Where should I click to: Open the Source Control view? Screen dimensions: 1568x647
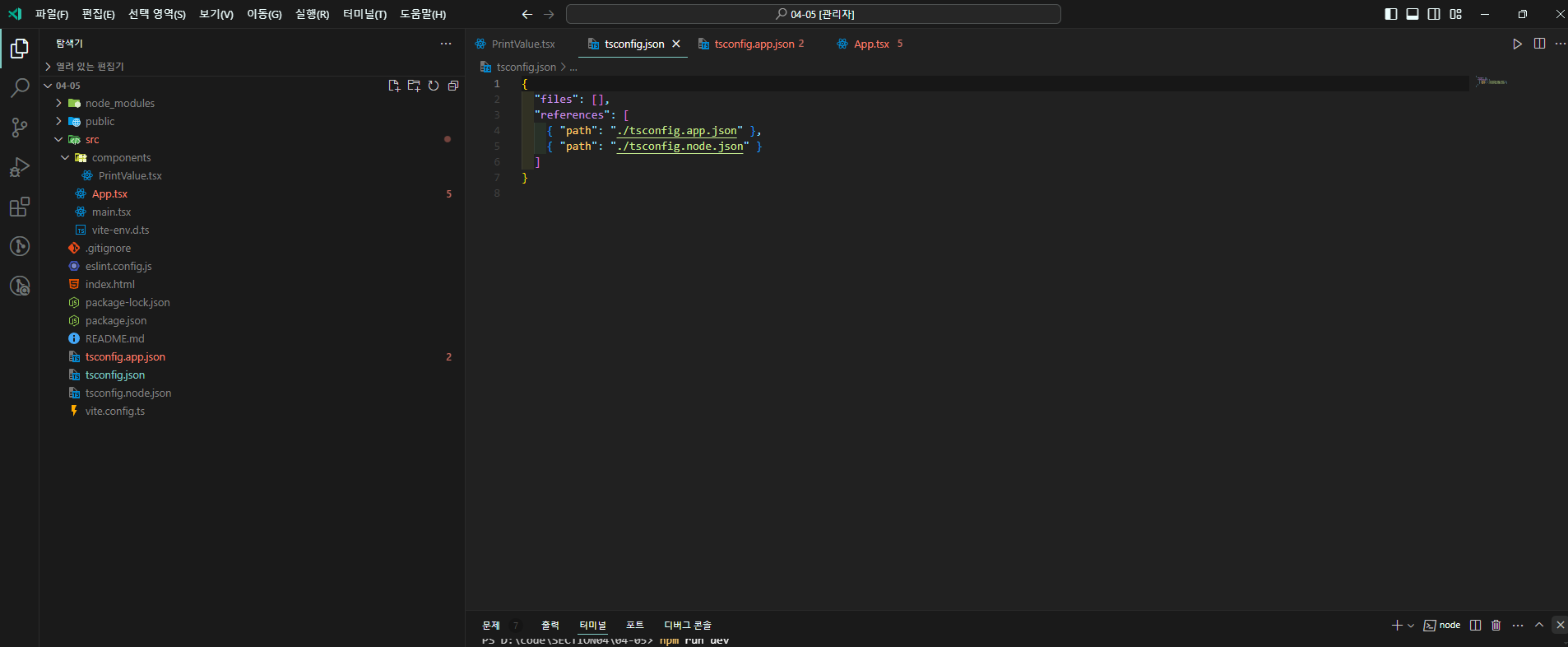pyautogui.click(x=20, y=128)
